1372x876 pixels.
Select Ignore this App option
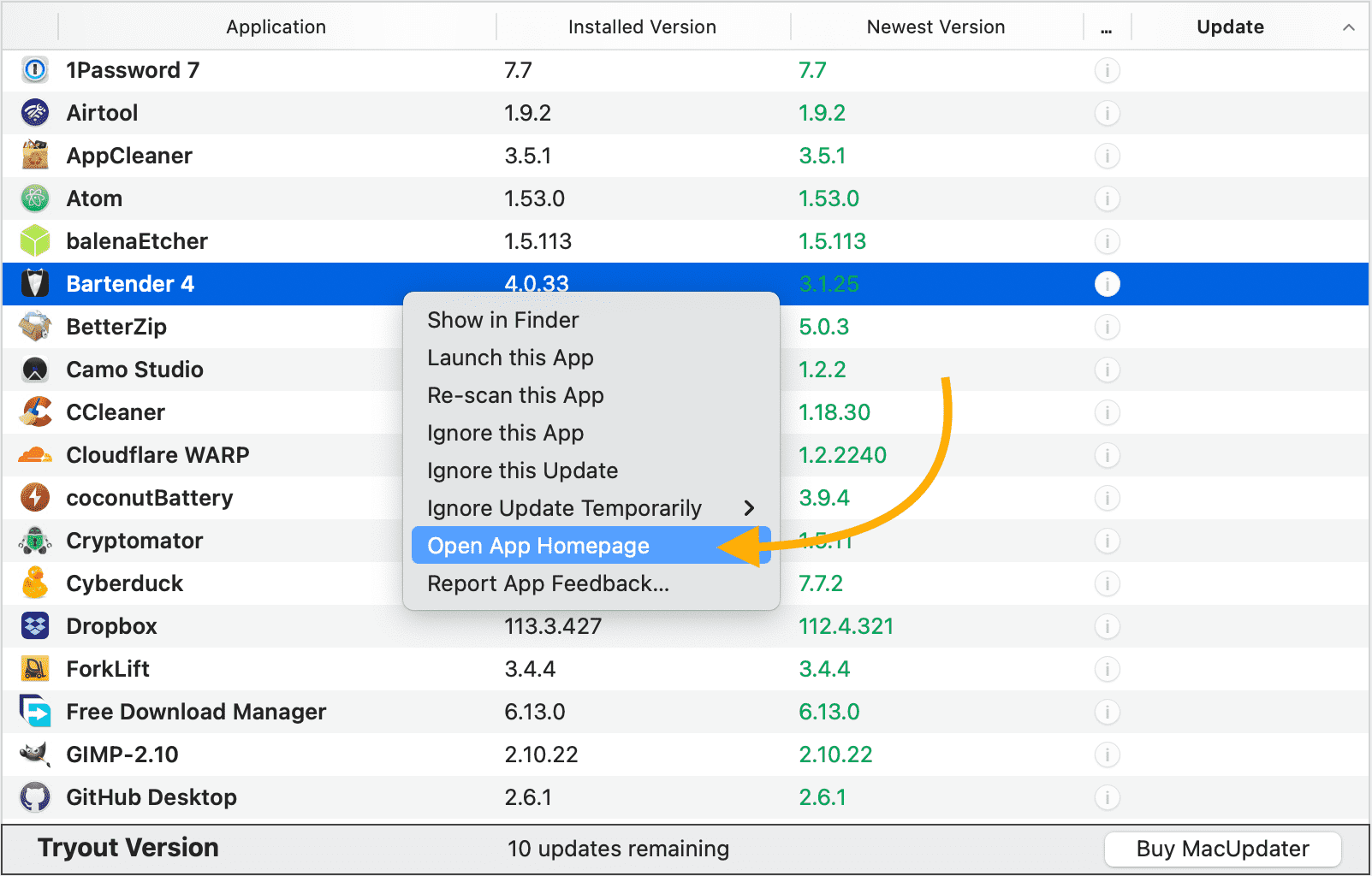click(591, 433)
